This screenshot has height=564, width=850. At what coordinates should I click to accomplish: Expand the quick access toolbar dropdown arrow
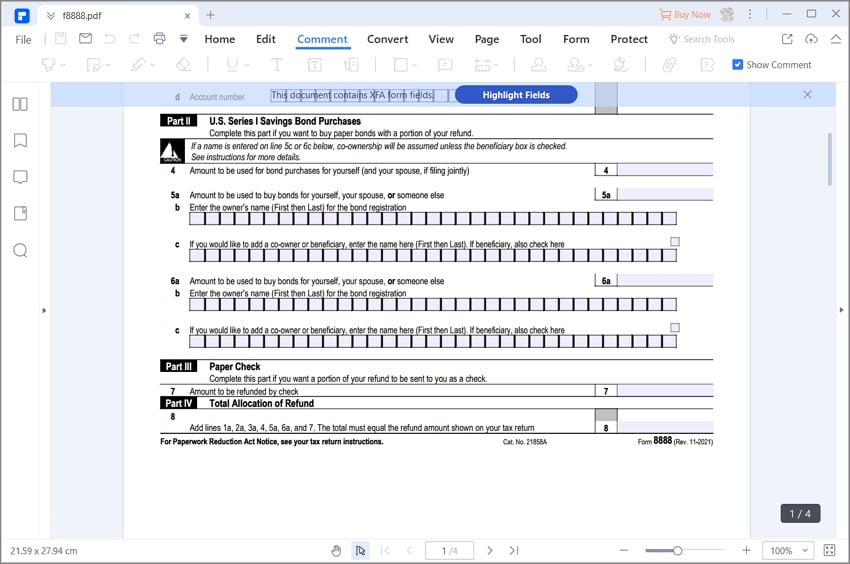(x=183, y=39)
